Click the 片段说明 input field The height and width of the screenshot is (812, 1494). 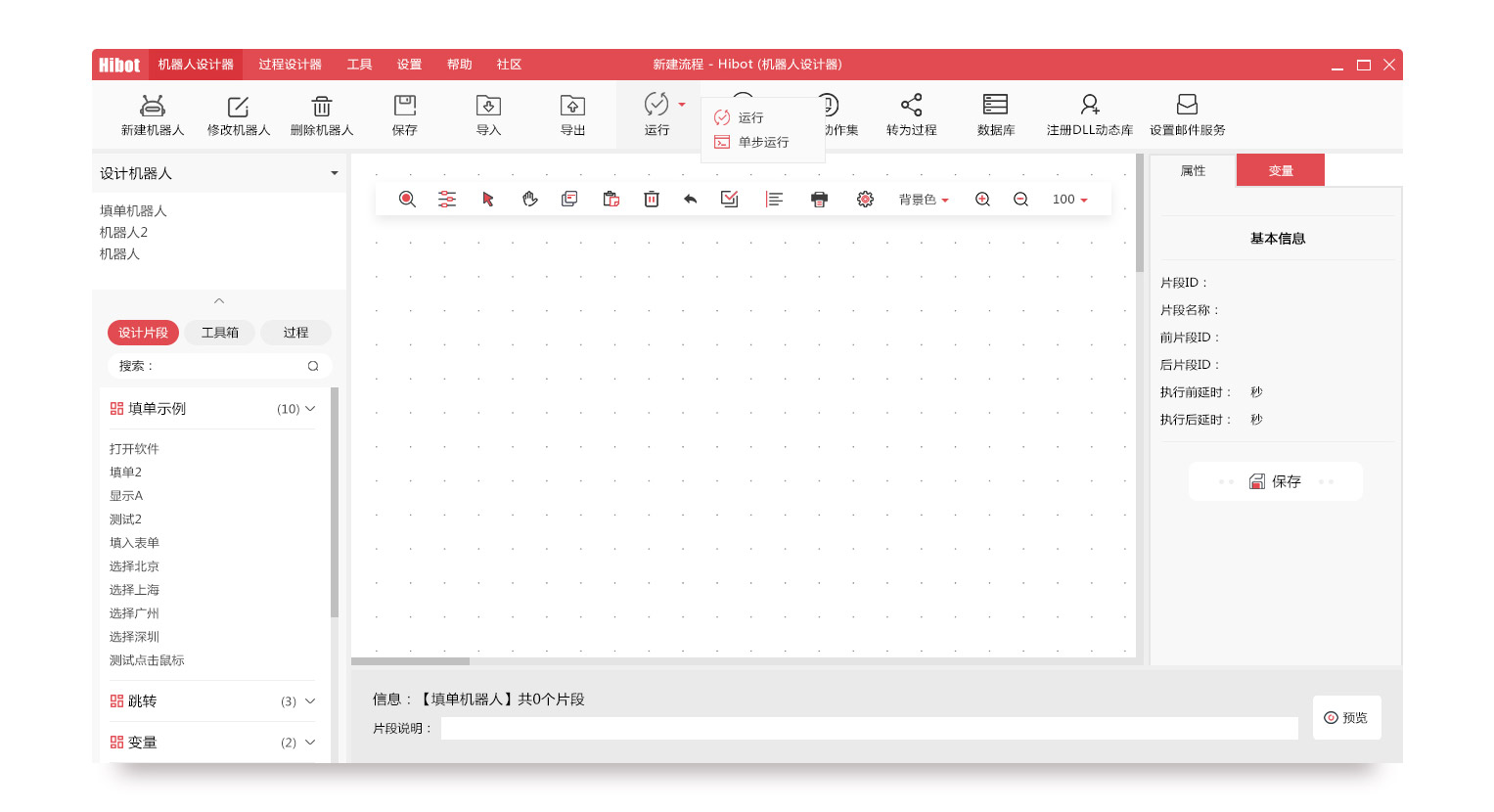pyautogui.click(x=869, y=729)
